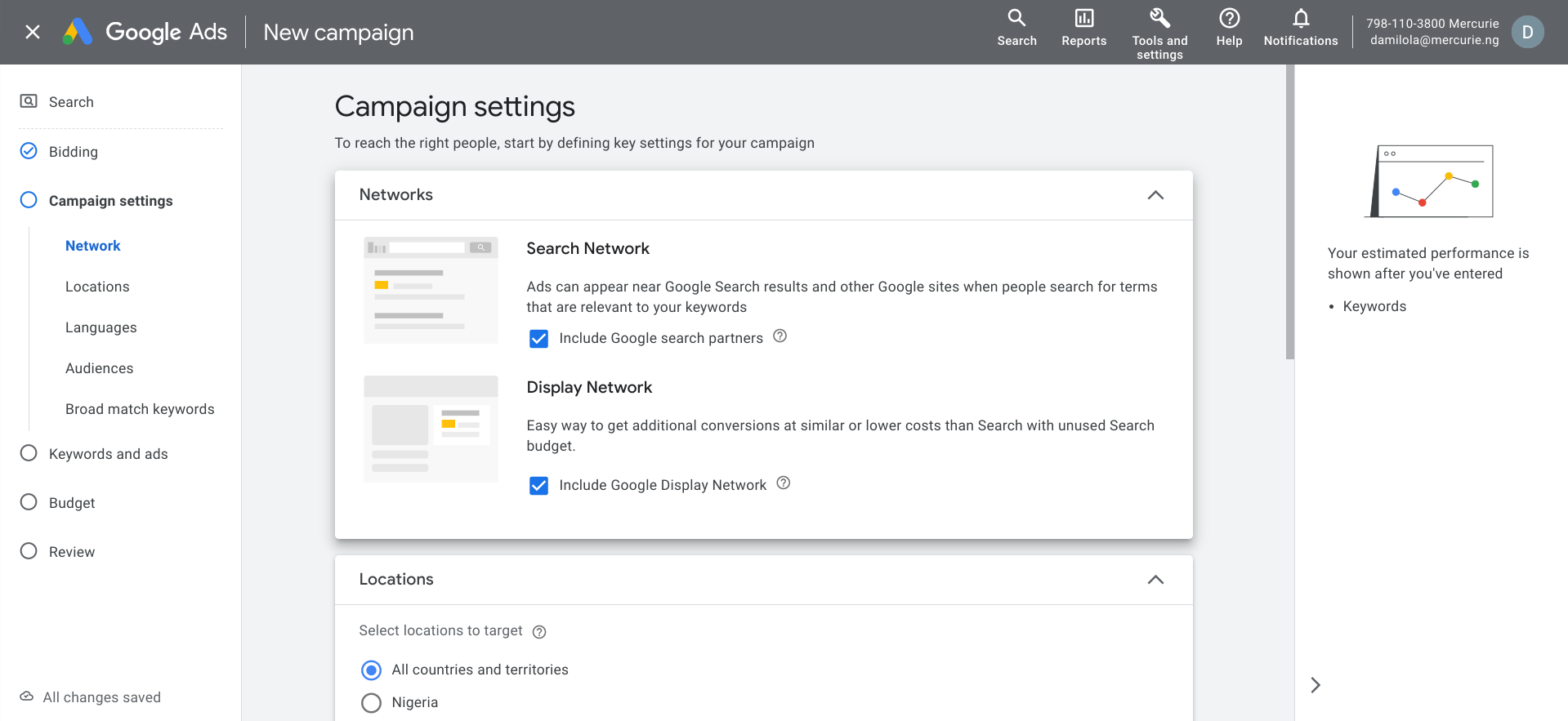Collapse the Locations section
1568x721 pixels.
tap(1155, 580)
